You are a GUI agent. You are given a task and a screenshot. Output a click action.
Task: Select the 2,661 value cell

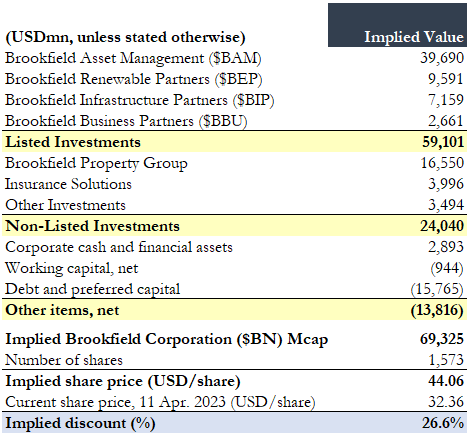click(x=446, y=121)
